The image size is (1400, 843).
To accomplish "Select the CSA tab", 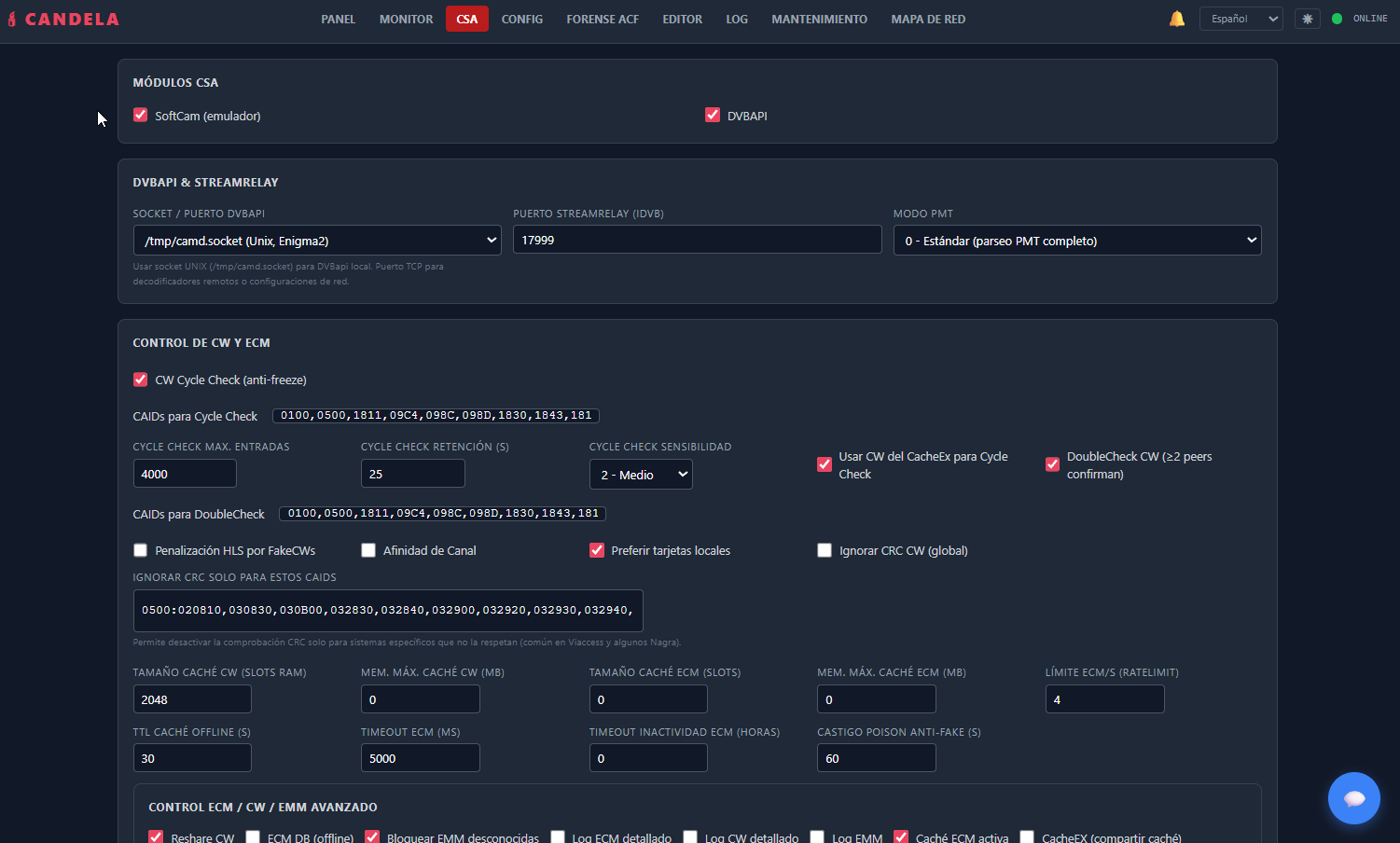I will [467, 19].
